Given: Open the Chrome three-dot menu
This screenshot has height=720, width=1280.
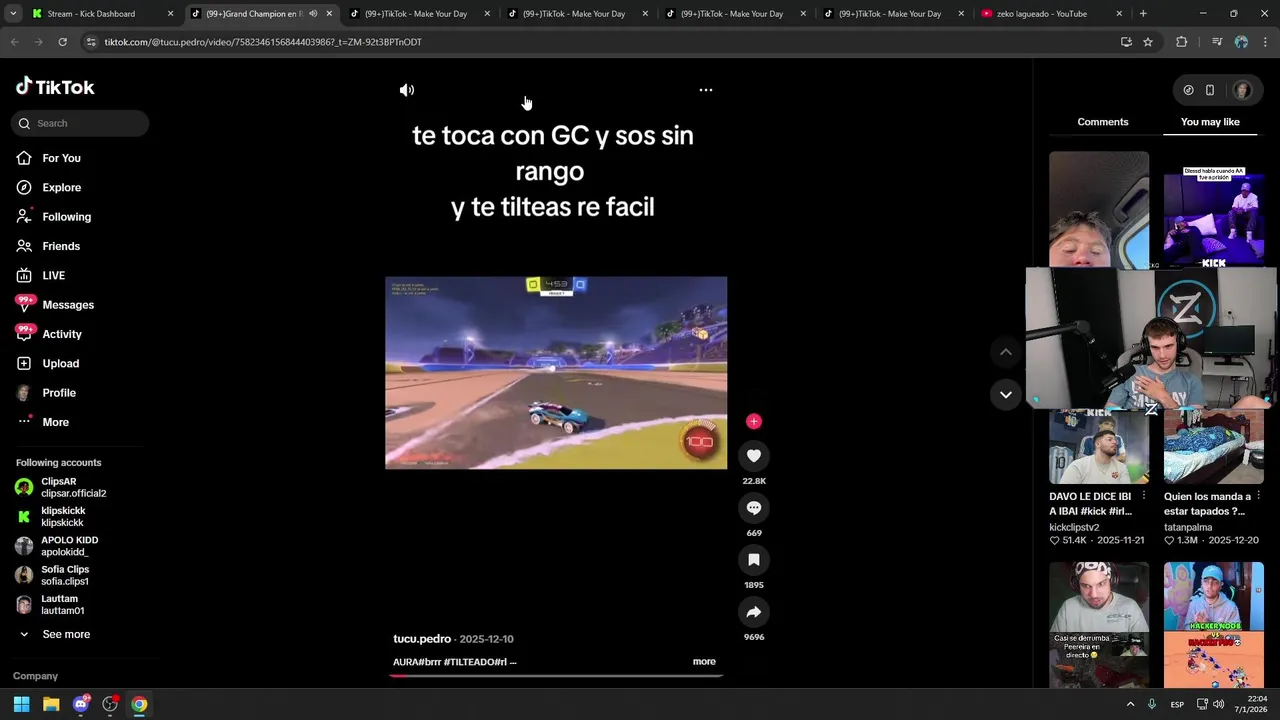Looking at the screenshot, I should [x=1265, y=42].
